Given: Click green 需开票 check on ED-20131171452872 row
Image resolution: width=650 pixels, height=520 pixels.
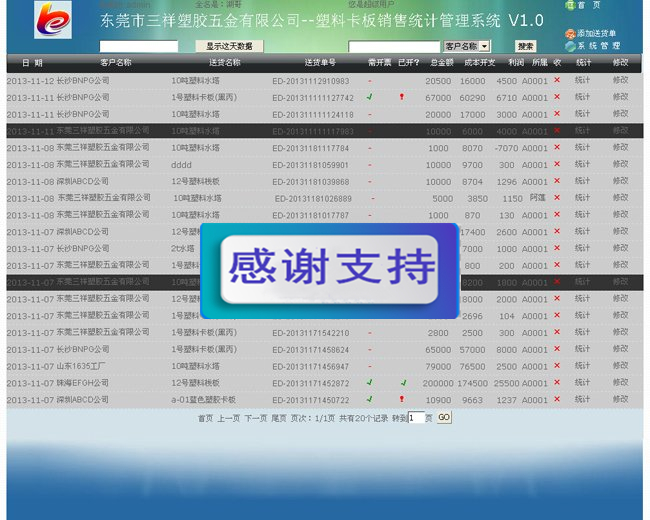Looking at the screenshot, I should pos(369,382).
